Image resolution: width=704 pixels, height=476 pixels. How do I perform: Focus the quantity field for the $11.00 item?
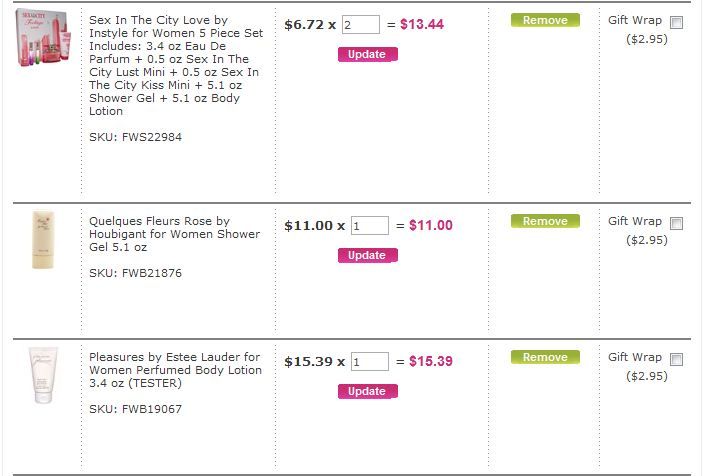[x=370, y=225]
